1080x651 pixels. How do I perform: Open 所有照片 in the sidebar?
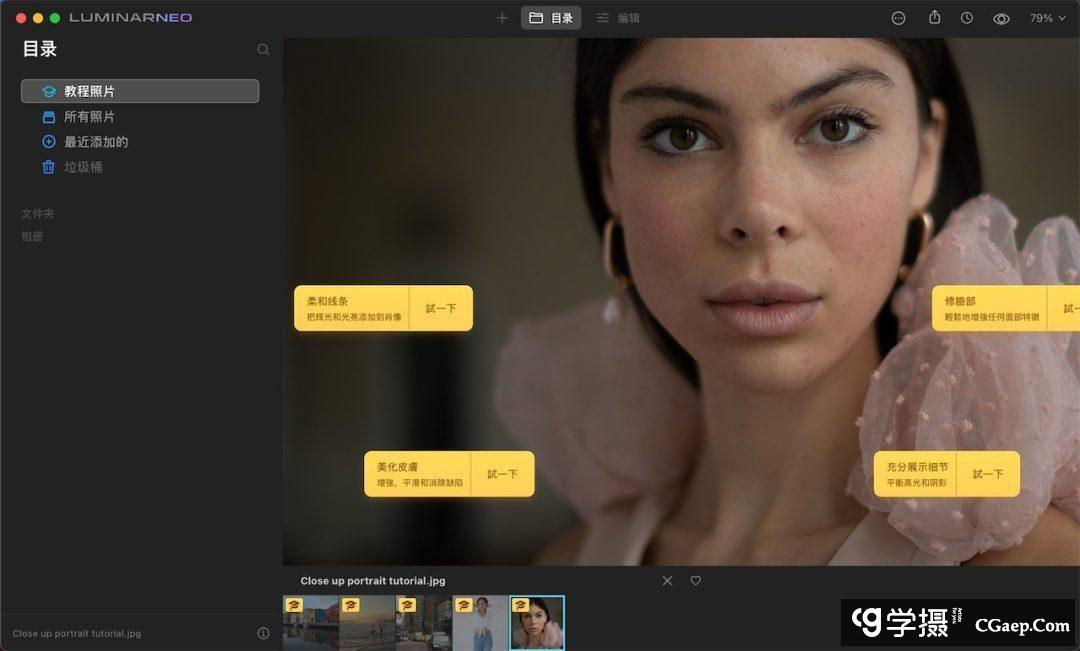[89, 117]
